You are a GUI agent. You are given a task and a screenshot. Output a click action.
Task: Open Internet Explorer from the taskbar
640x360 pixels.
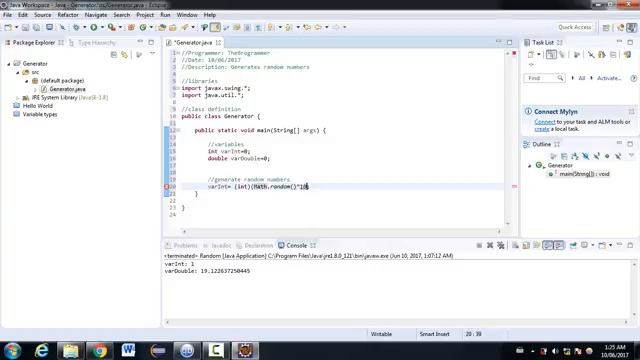(x=42, y=350)
